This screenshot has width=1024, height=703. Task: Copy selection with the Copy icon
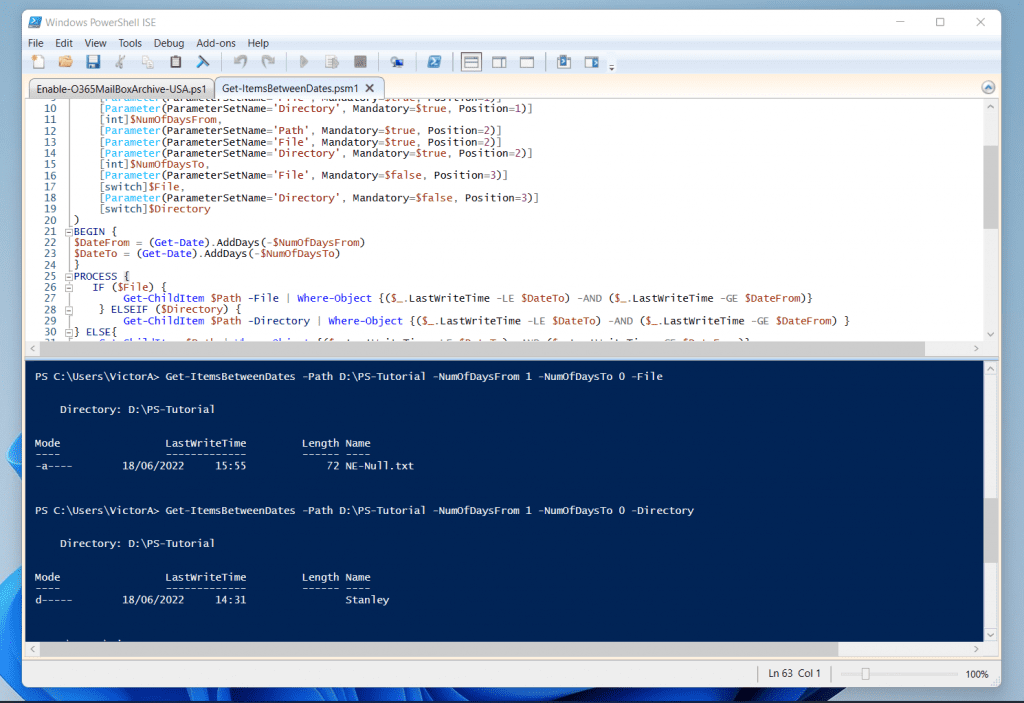[x=148, y=62]
